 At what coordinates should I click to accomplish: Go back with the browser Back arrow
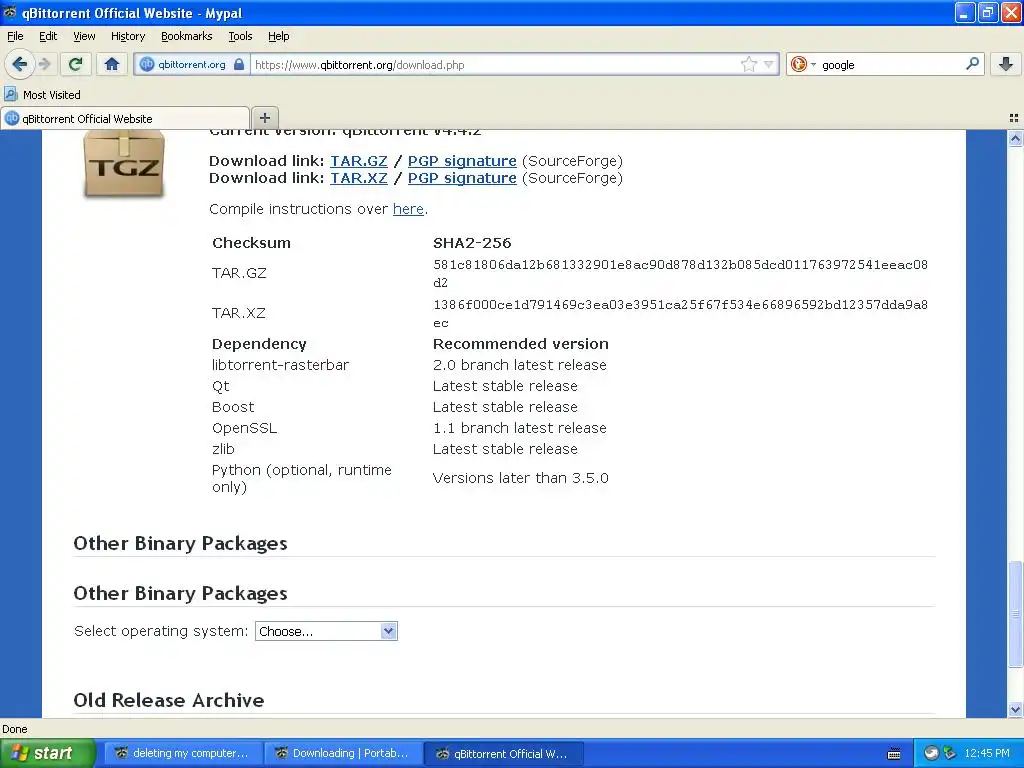pos(20,64)
